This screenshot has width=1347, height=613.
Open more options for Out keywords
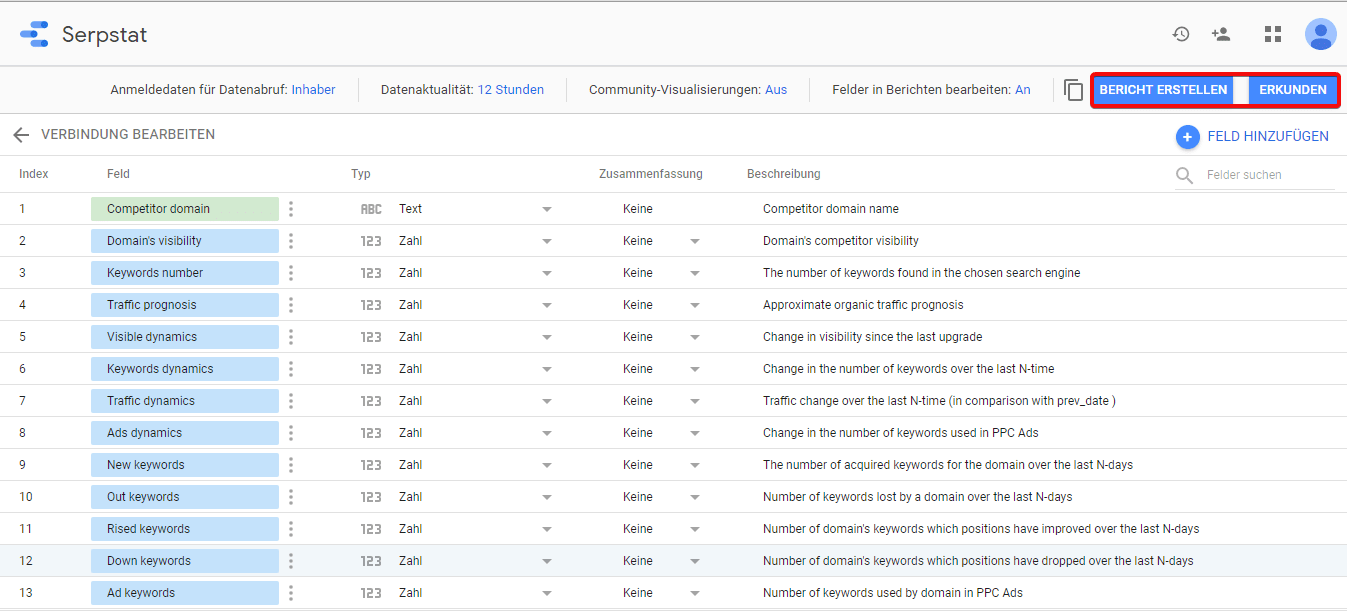(291, 497)
